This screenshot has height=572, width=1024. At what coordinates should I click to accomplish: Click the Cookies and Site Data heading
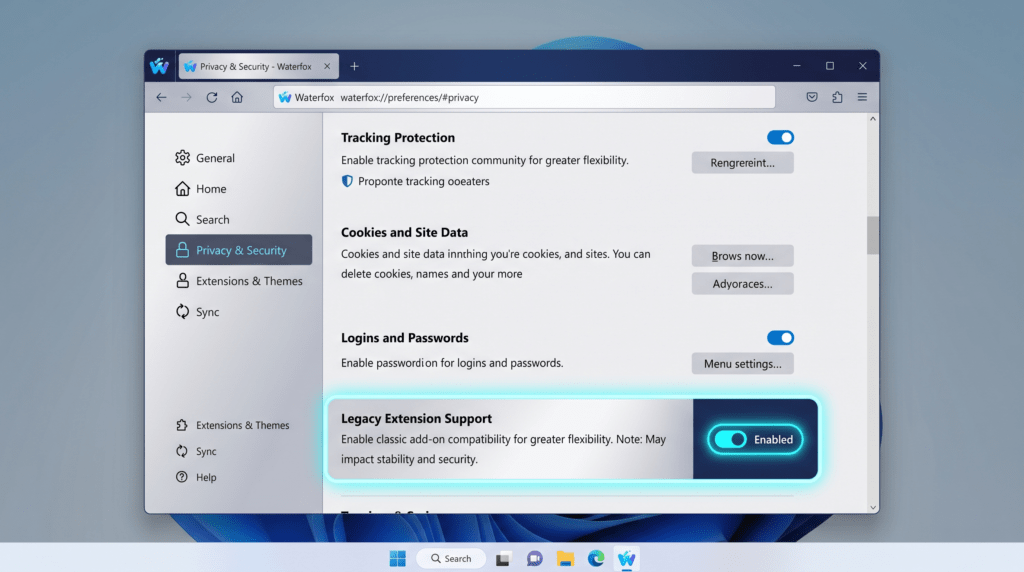(404, 232)
